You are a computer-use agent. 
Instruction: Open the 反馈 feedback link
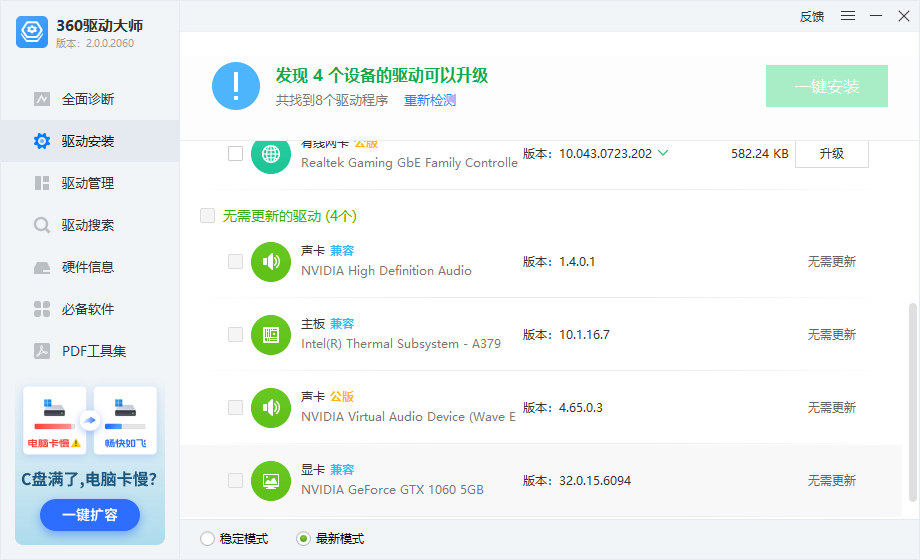tap(811, 16)
